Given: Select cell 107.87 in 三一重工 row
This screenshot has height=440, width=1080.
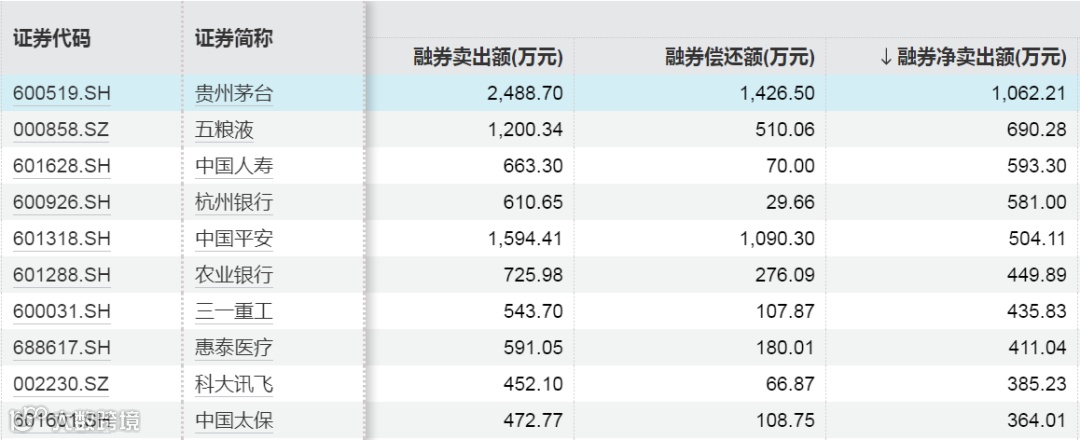Looking at the screenshot, I should [x=784, y=311].
